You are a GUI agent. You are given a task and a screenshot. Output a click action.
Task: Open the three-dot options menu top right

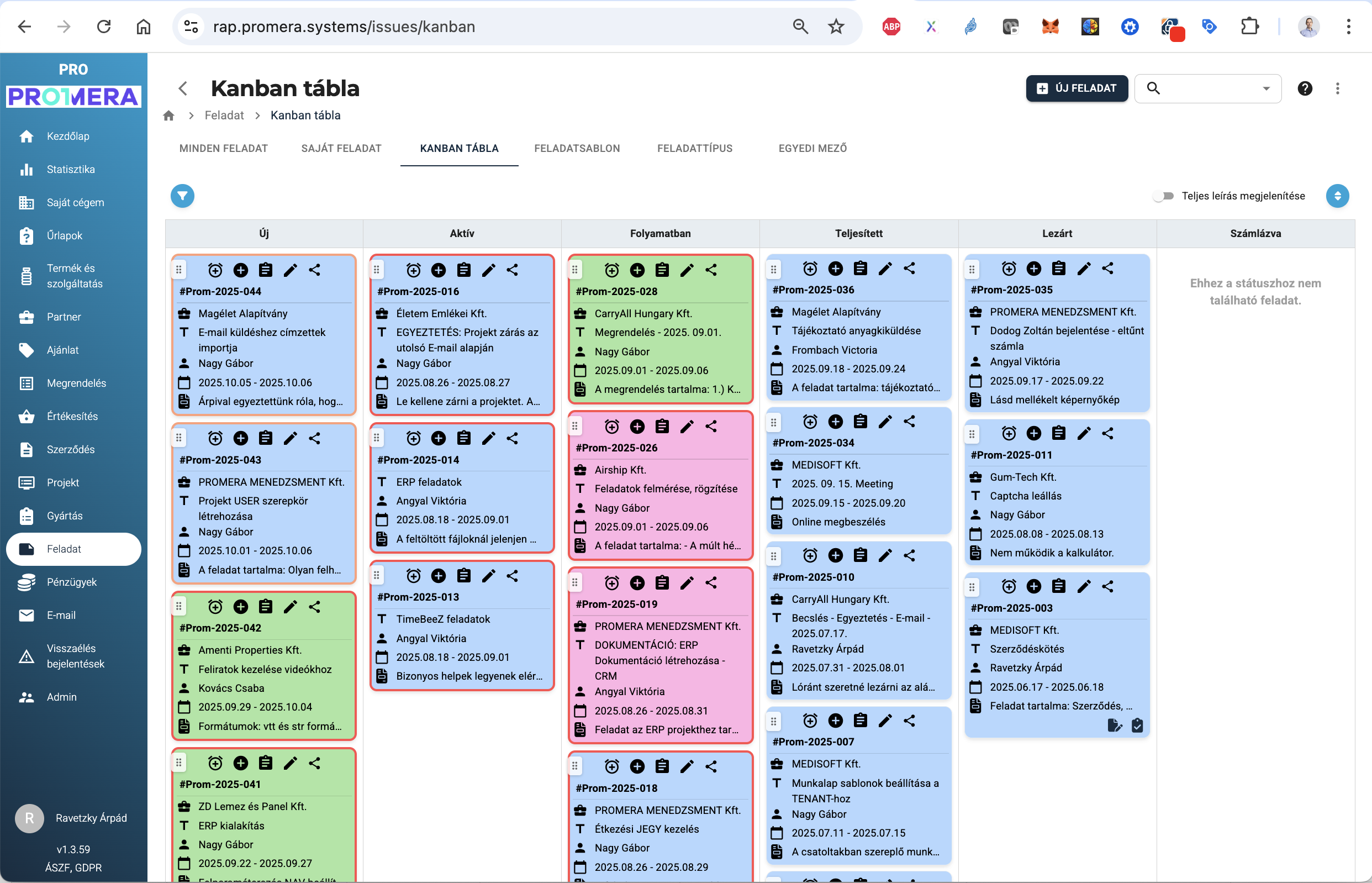1338,88
